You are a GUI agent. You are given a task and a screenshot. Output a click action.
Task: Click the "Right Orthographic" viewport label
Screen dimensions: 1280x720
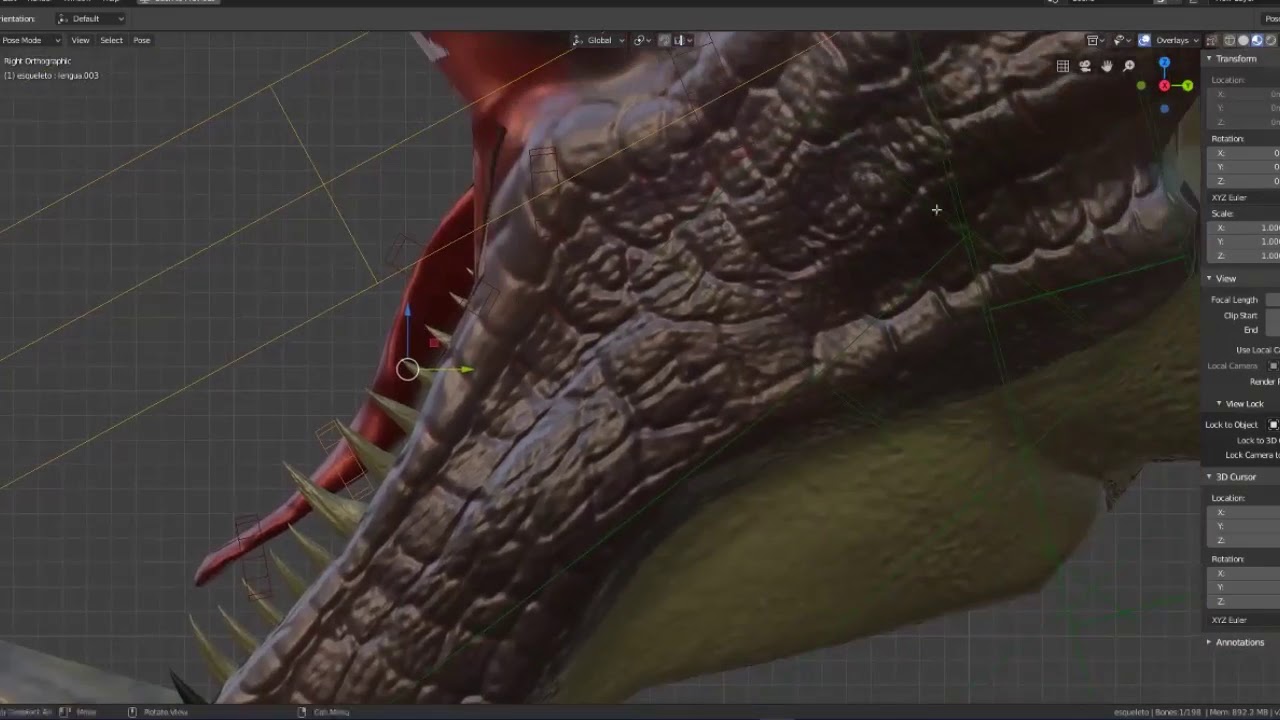pyautogui.click(x=37, y=61)
